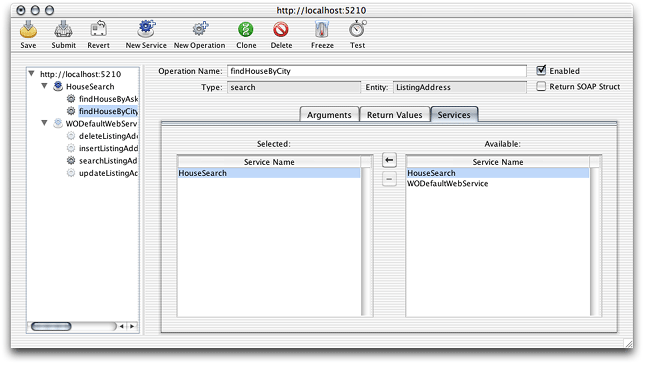Viewport: 646px width, 365px height.
Task: Click the tree panel horizontal scrollbar thumb
Action: point(51,326)
